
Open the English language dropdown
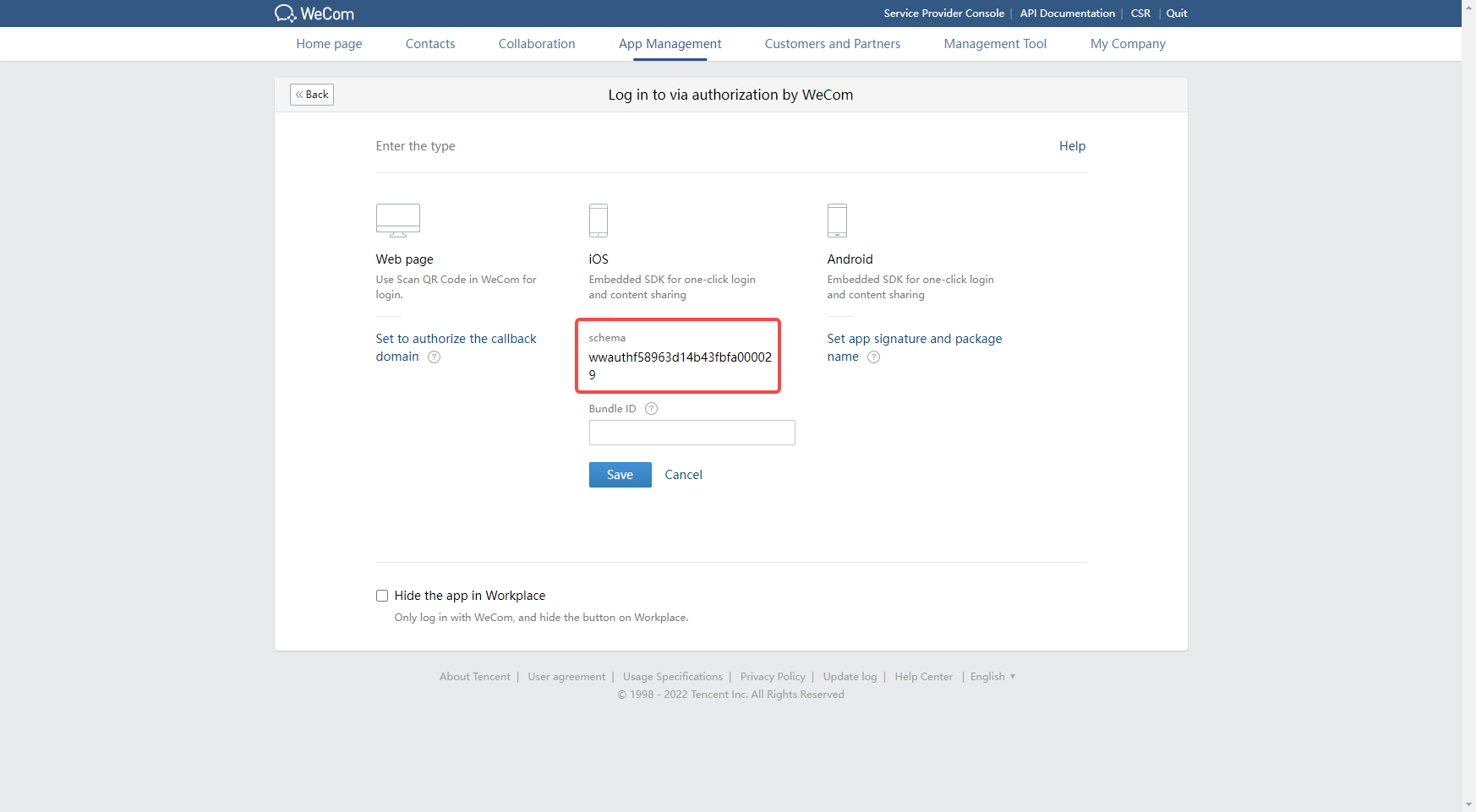992,676
